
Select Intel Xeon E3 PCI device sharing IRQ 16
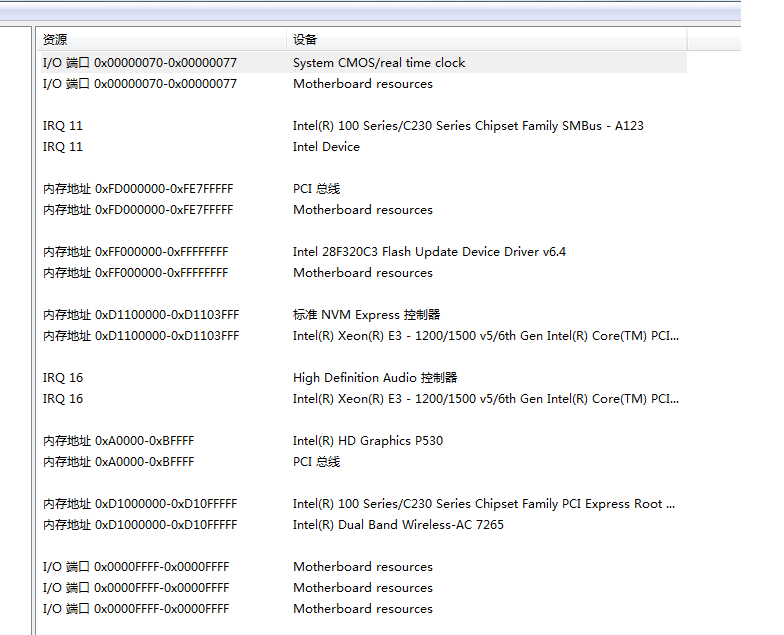pos(486,399)
